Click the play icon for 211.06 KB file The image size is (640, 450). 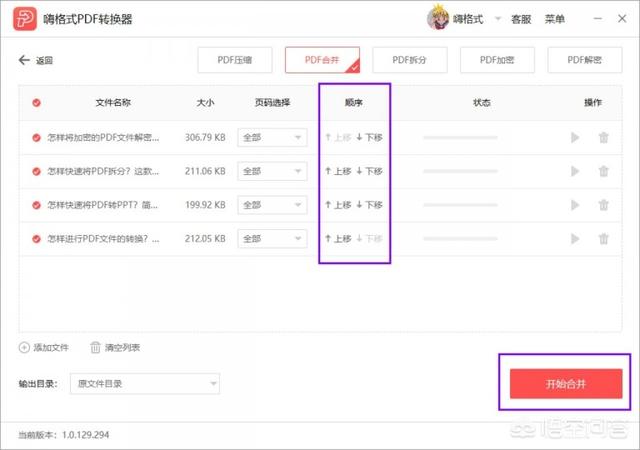click(575, 171)
